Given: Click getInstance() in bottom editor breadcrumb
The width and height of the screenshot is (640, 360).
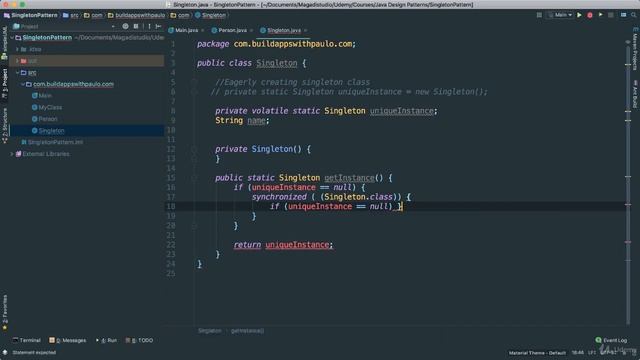Looking at the screenshot, I should pos(247,331).
